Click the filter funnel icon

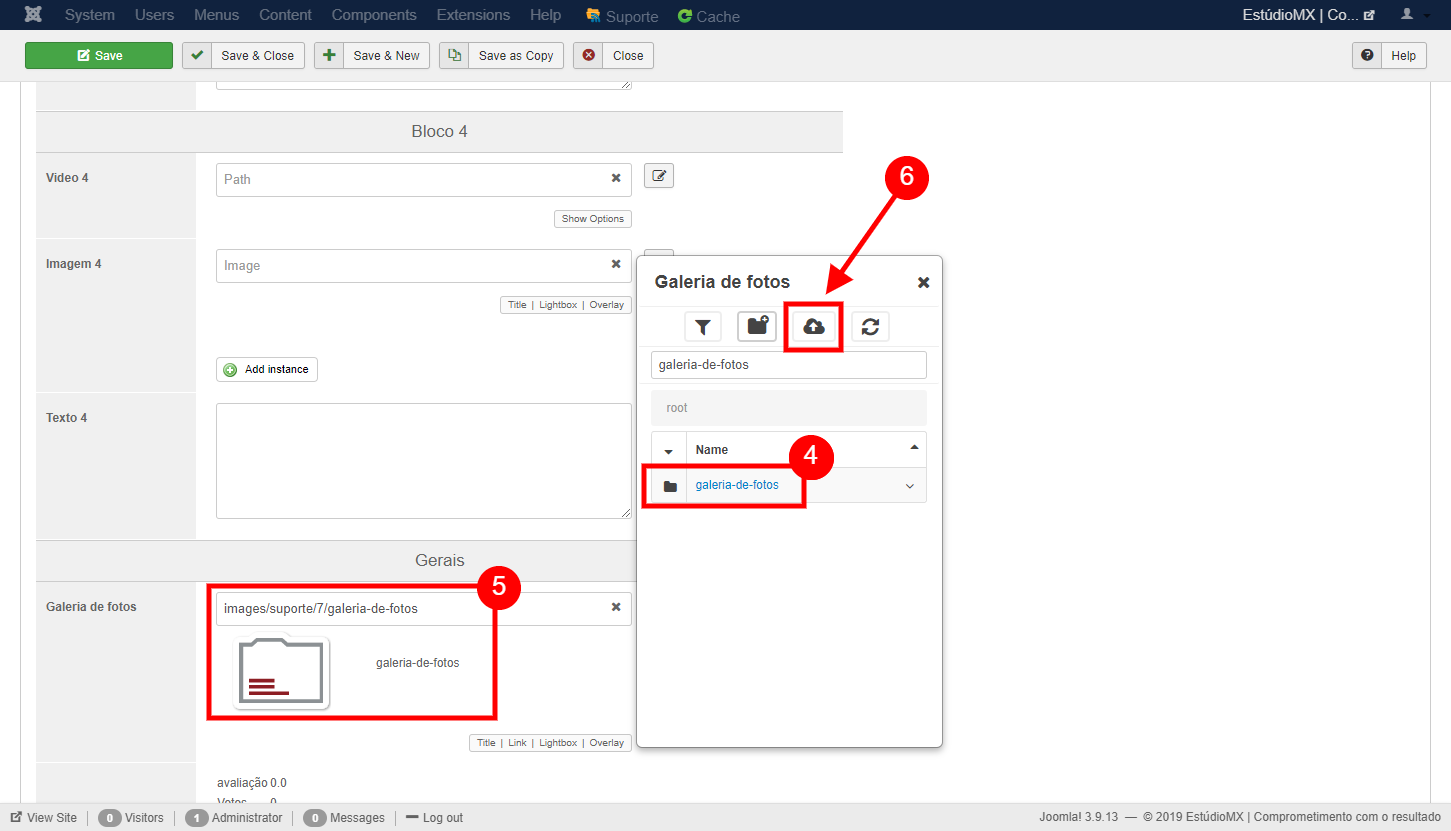pos(703,327)
